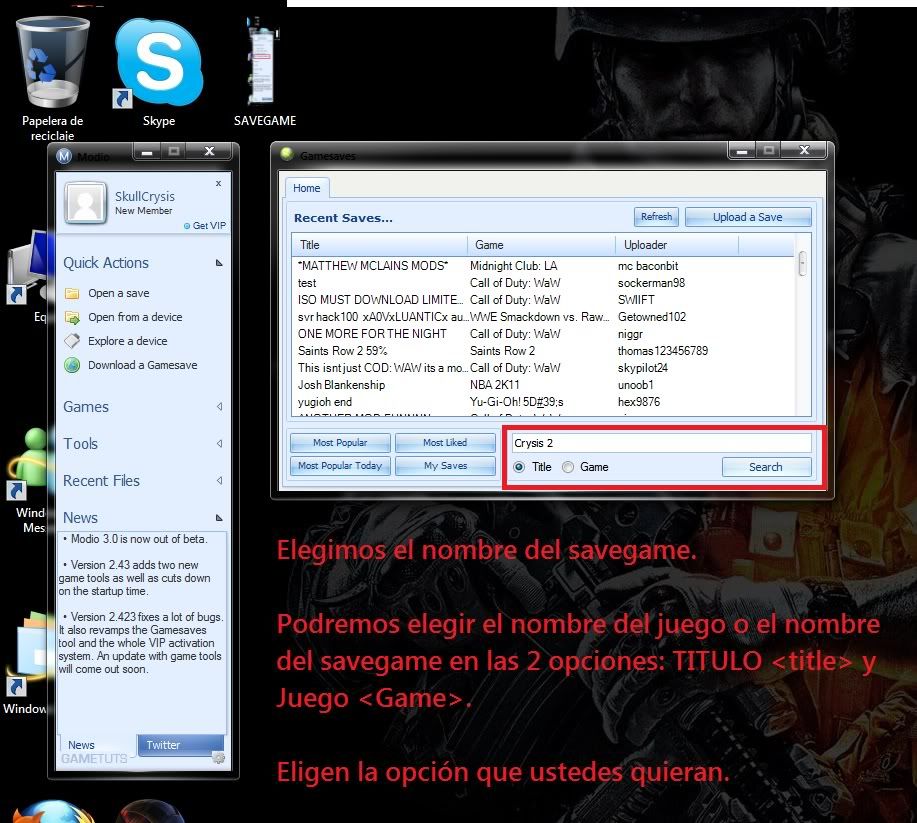Open the gear settings icon in Modio
Viewport: 917px width, 823px height.
pos(219,758)
